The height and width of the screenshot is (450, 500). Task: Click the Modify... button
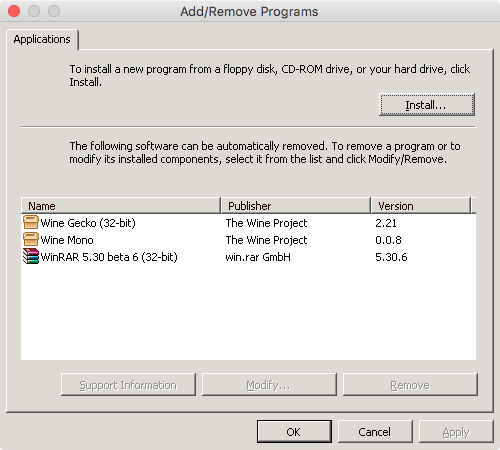click(269, 385)
